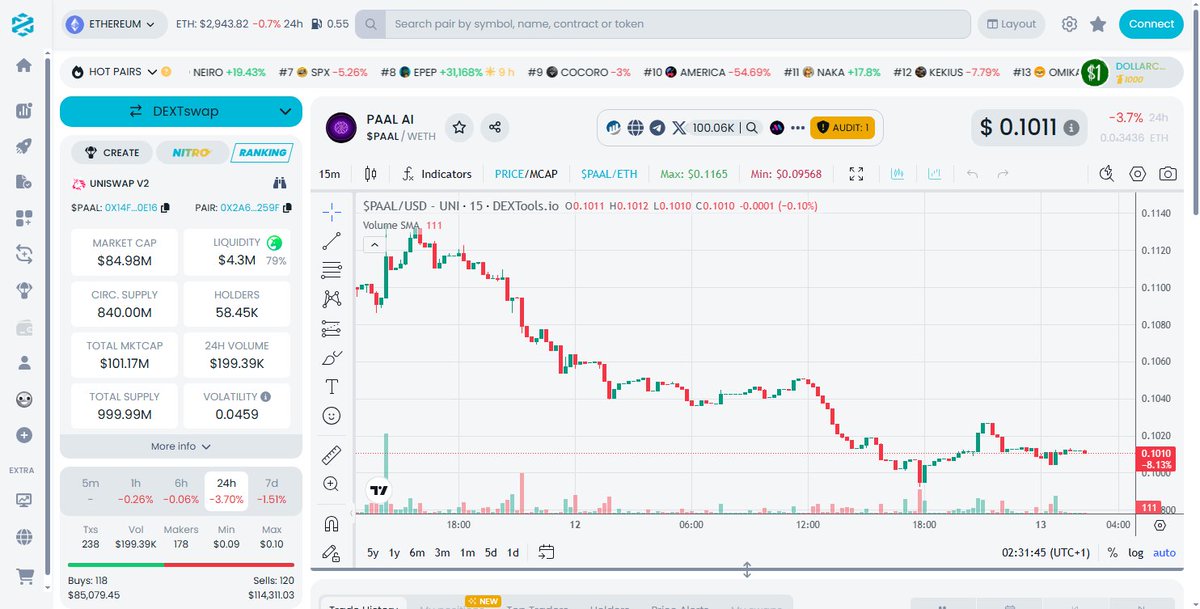Click the globe icon in the left sidebar
This screenshot has height=609, width=1200.
(x=24, y=537)
